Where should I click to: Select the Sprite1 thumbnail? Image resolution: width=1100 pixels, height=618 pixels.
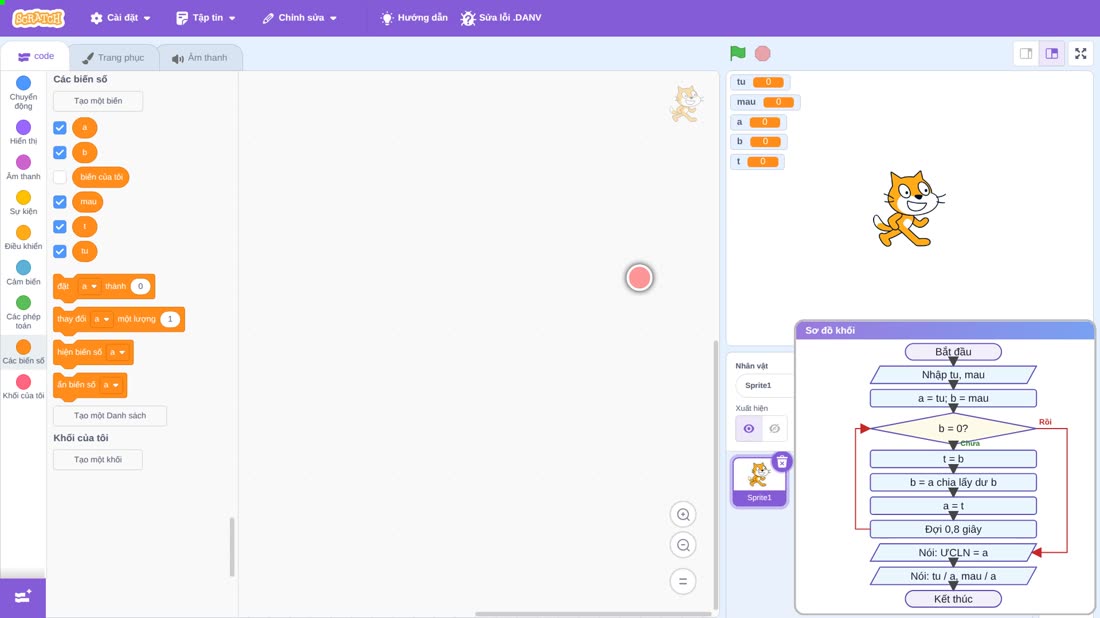coord(759,482)
